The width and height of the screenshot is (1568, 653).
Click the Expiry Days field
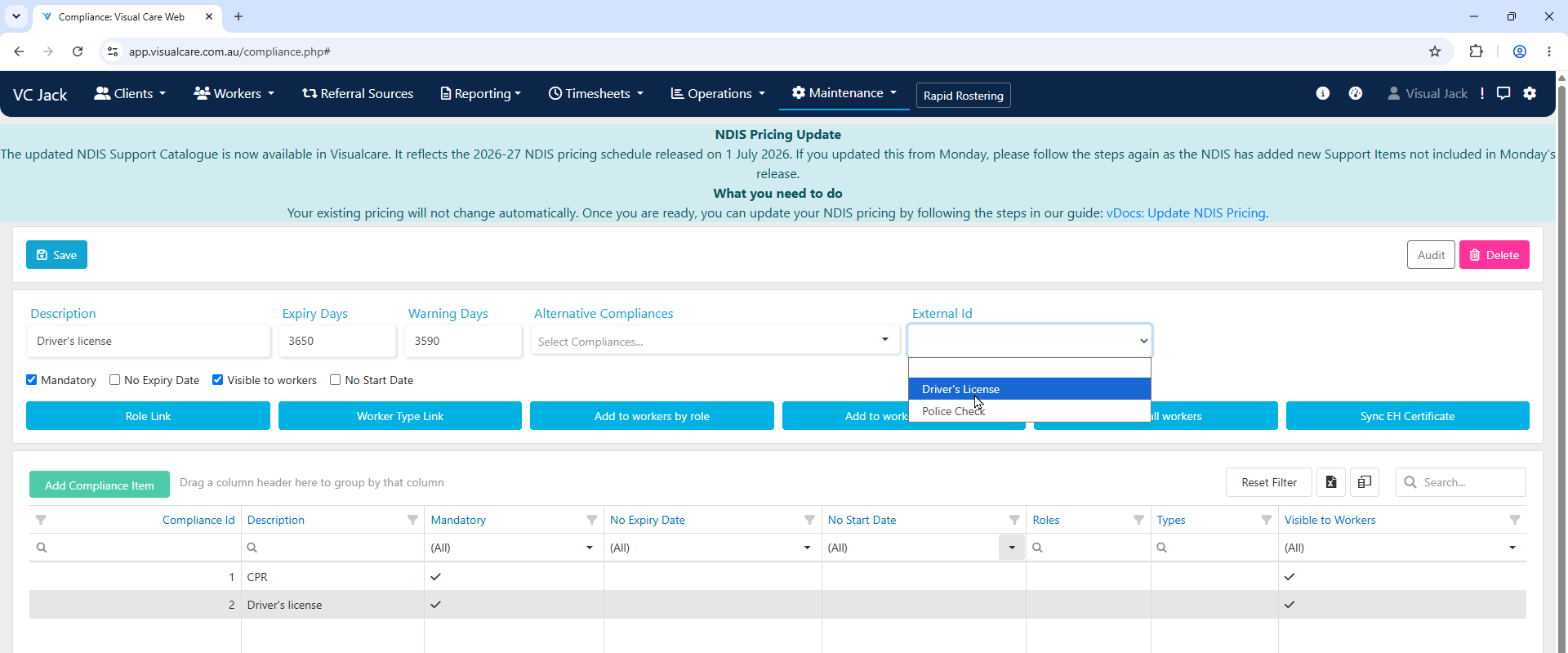337,341
